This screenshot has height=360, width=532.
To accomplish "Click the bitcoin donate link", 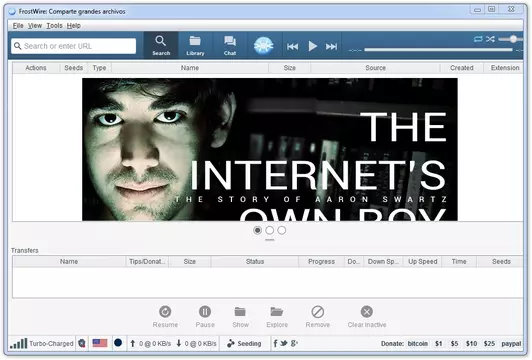I will tap(417, 343).
